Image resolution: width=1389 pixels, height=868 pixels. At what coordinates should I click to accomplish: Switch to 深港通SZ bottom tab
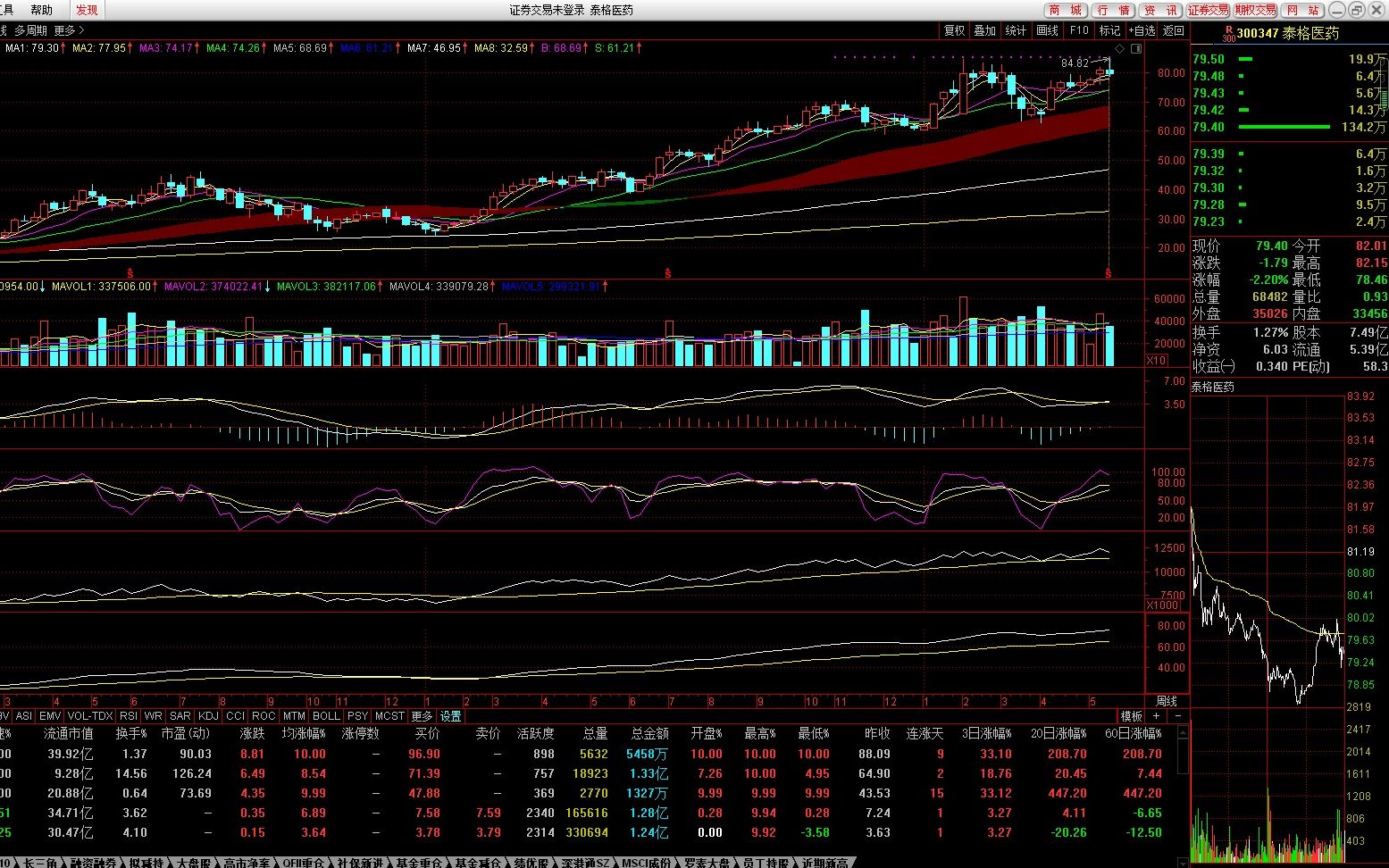(585, 863)
